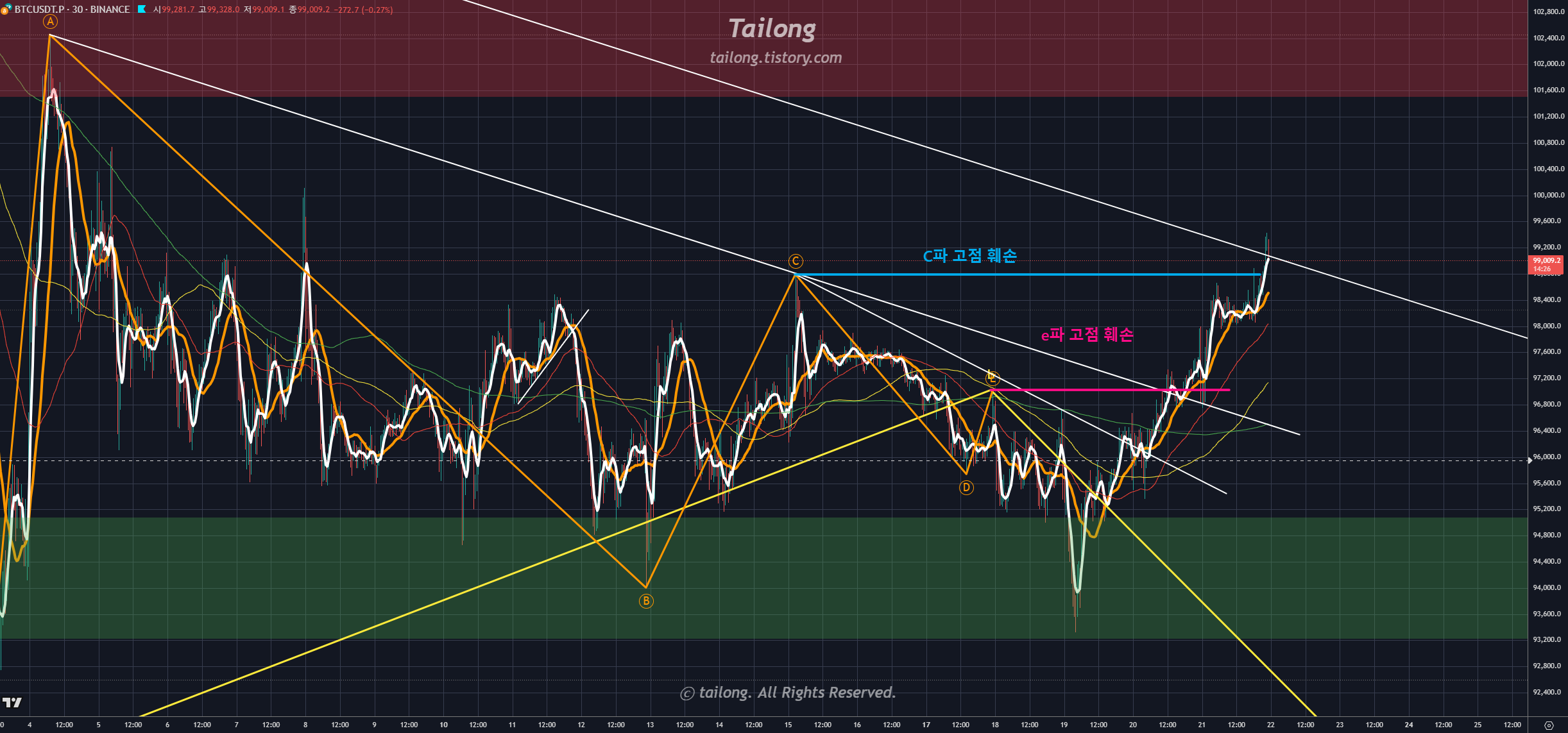Screen dimensions: 1568x733
Task: Click the 98,400.0 price axis label
Action: click(1548, 299)
